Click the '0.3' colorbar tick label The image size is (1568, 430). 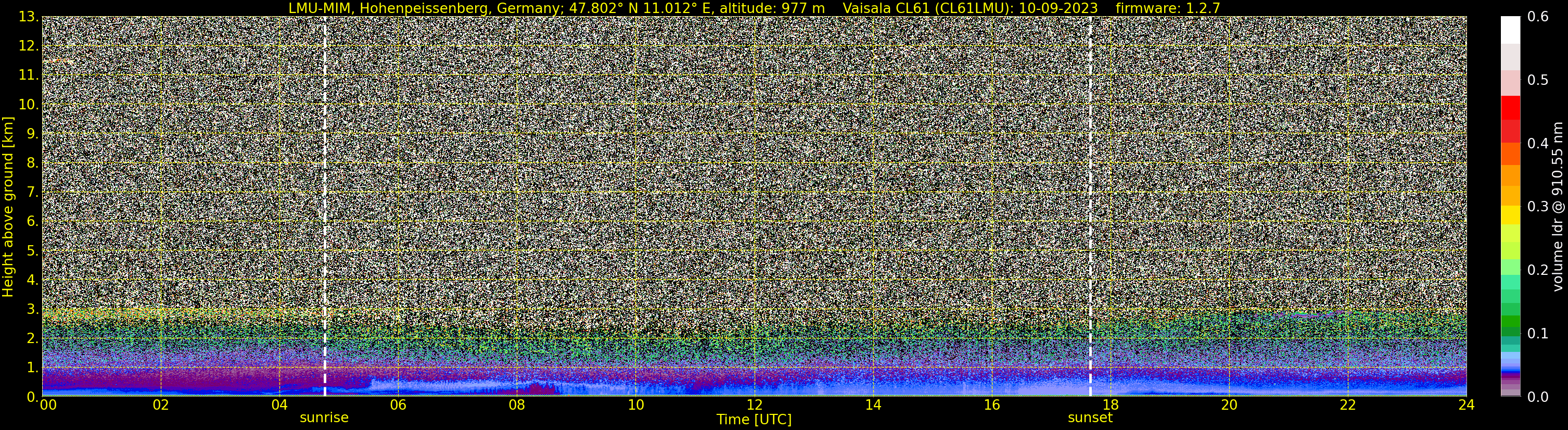click(x=1538, y=207)
